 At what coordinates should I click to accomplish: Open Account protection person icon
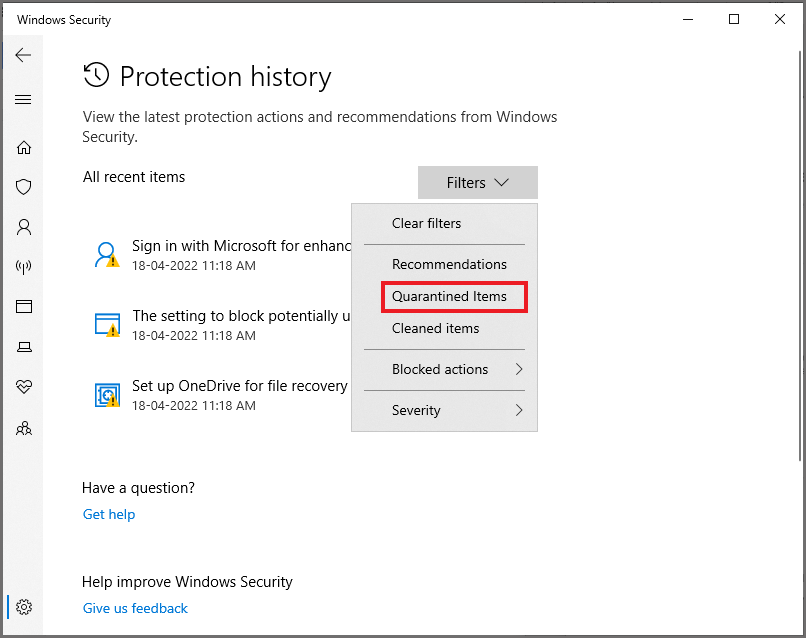click(x=24, y=227)
